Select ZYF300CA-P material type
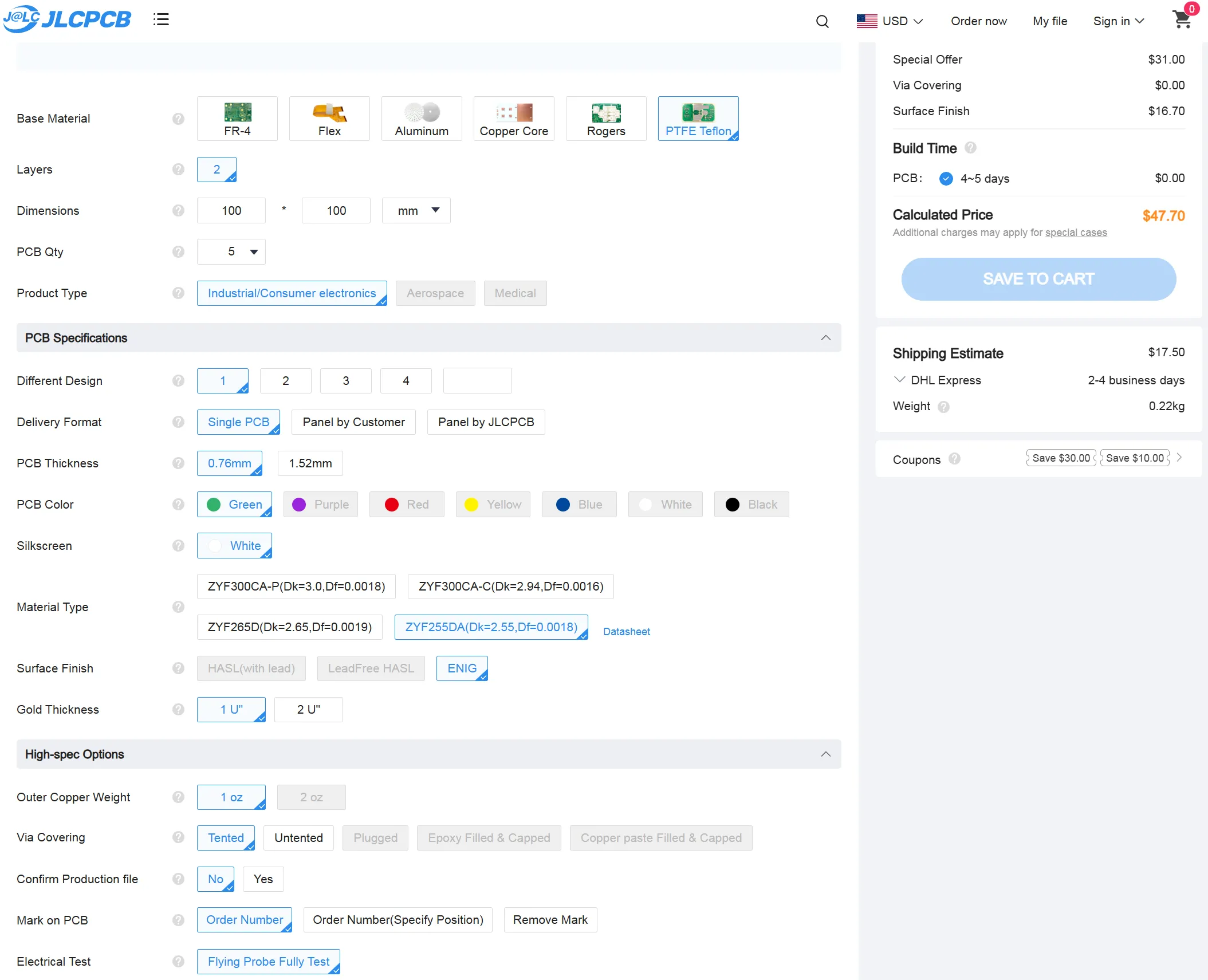The height and width of the screenshot is (980, 1208). (x=297, y=587)
